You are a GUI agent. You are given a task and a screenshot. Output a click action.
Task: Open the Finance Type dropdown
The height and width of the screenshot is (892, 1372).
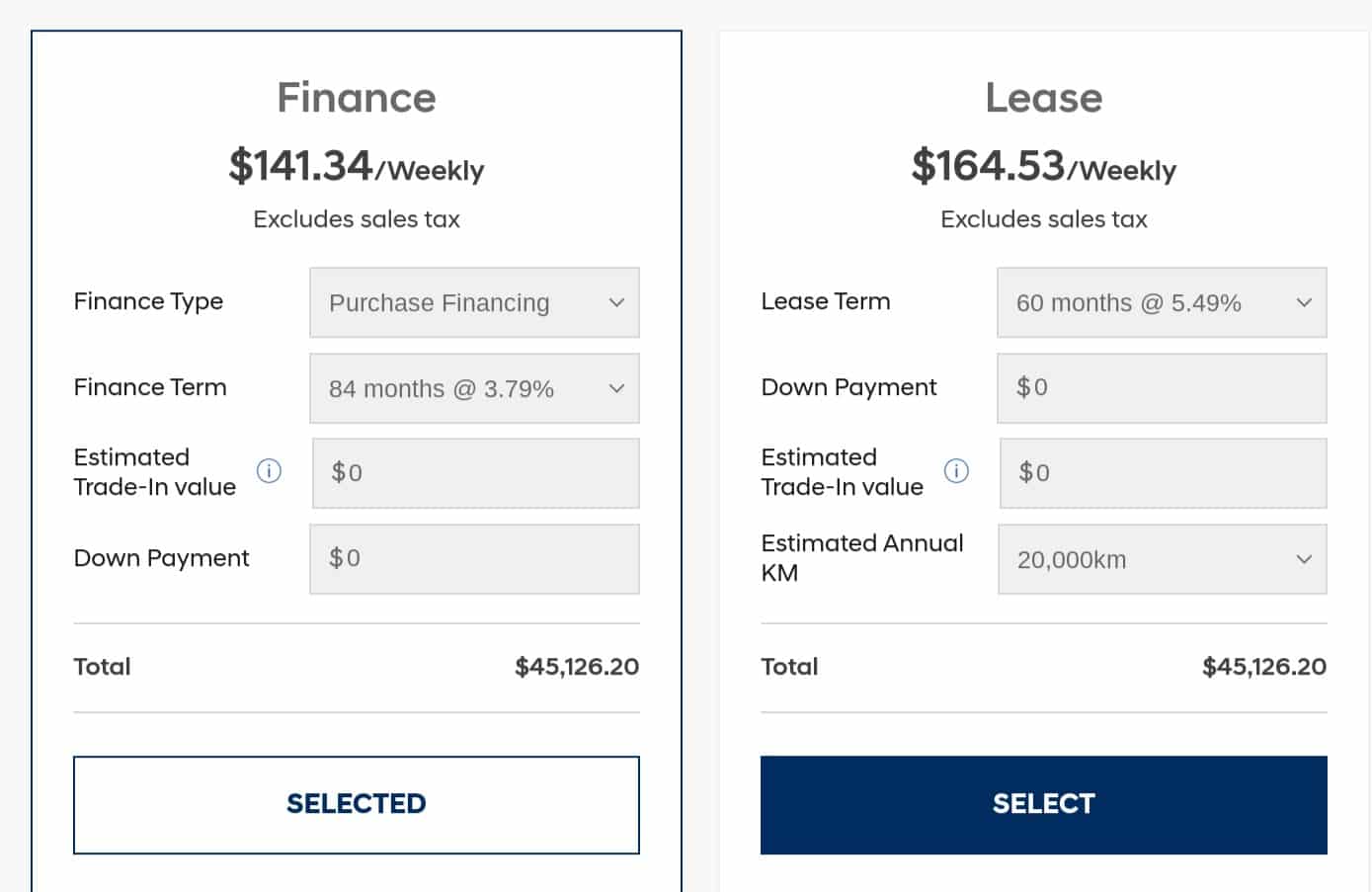click(x=474, y=302)
